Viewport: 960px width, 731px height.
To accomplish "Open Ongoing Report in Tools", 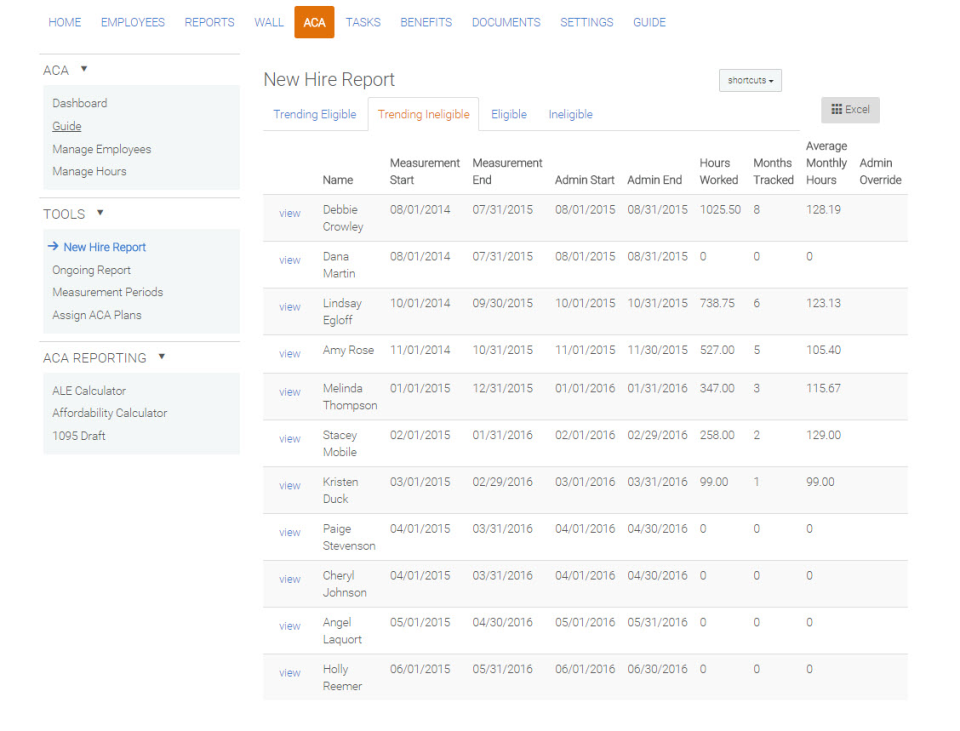I will pyautogui.click(x=91, y=270).
